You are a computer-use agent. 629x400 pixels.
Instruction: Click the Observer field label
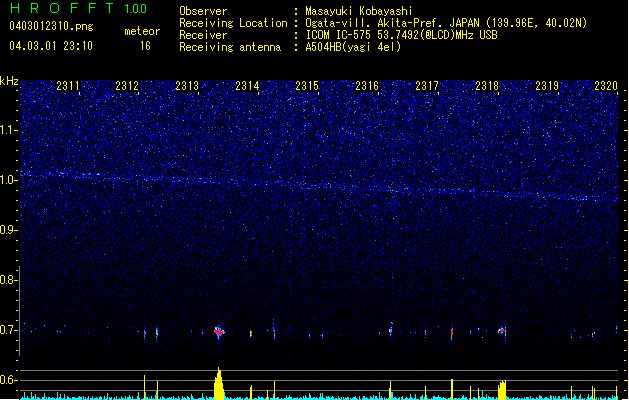203,11
